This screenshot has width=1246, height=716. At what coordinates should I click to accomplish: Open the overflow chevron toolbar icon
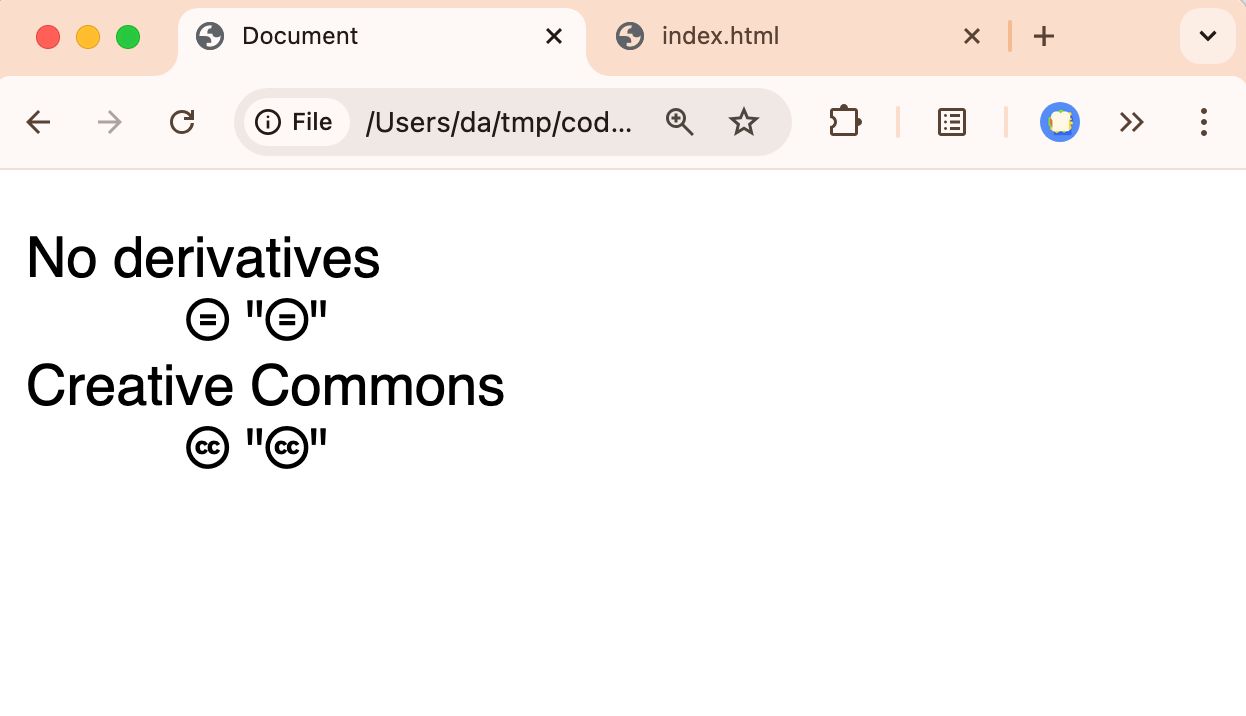[x=1132, y=122]
